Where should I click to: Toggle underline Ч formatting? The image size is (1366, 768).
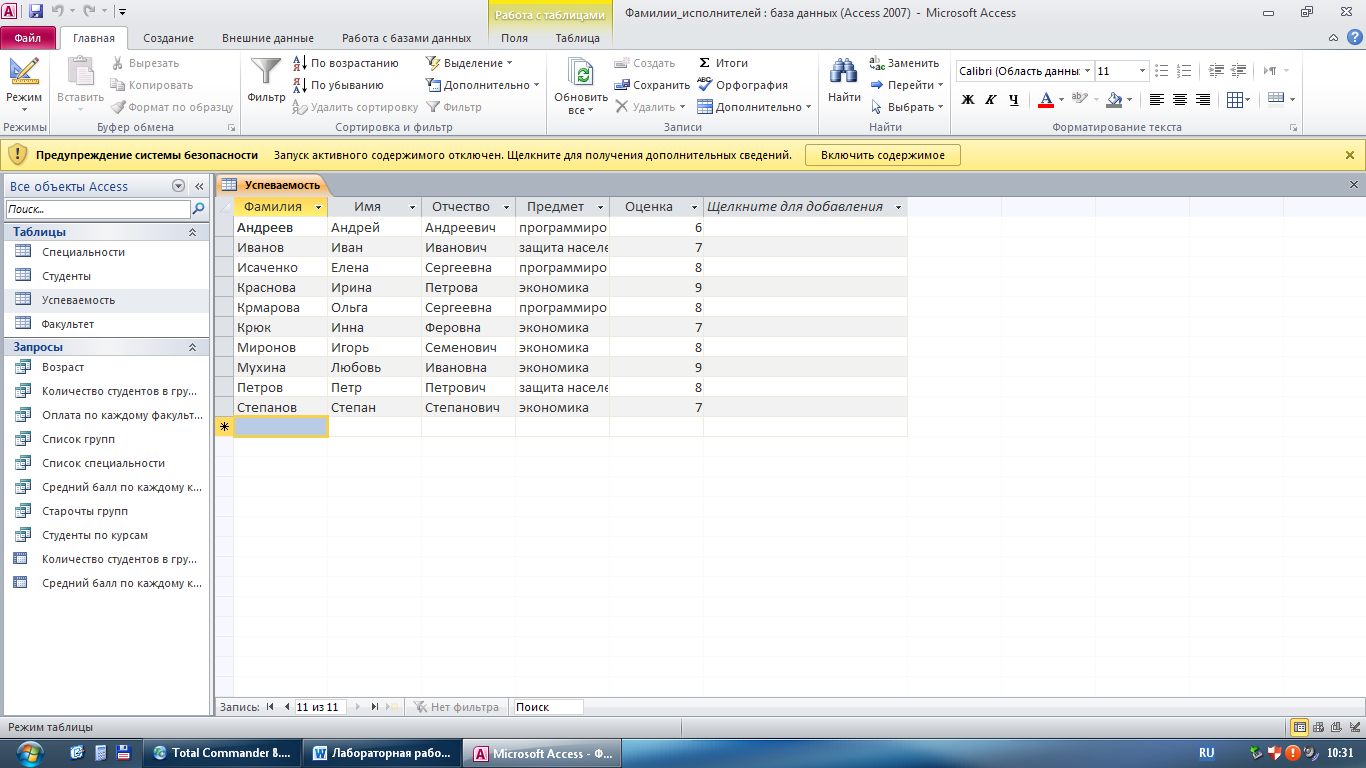[x=1013, y=100]
